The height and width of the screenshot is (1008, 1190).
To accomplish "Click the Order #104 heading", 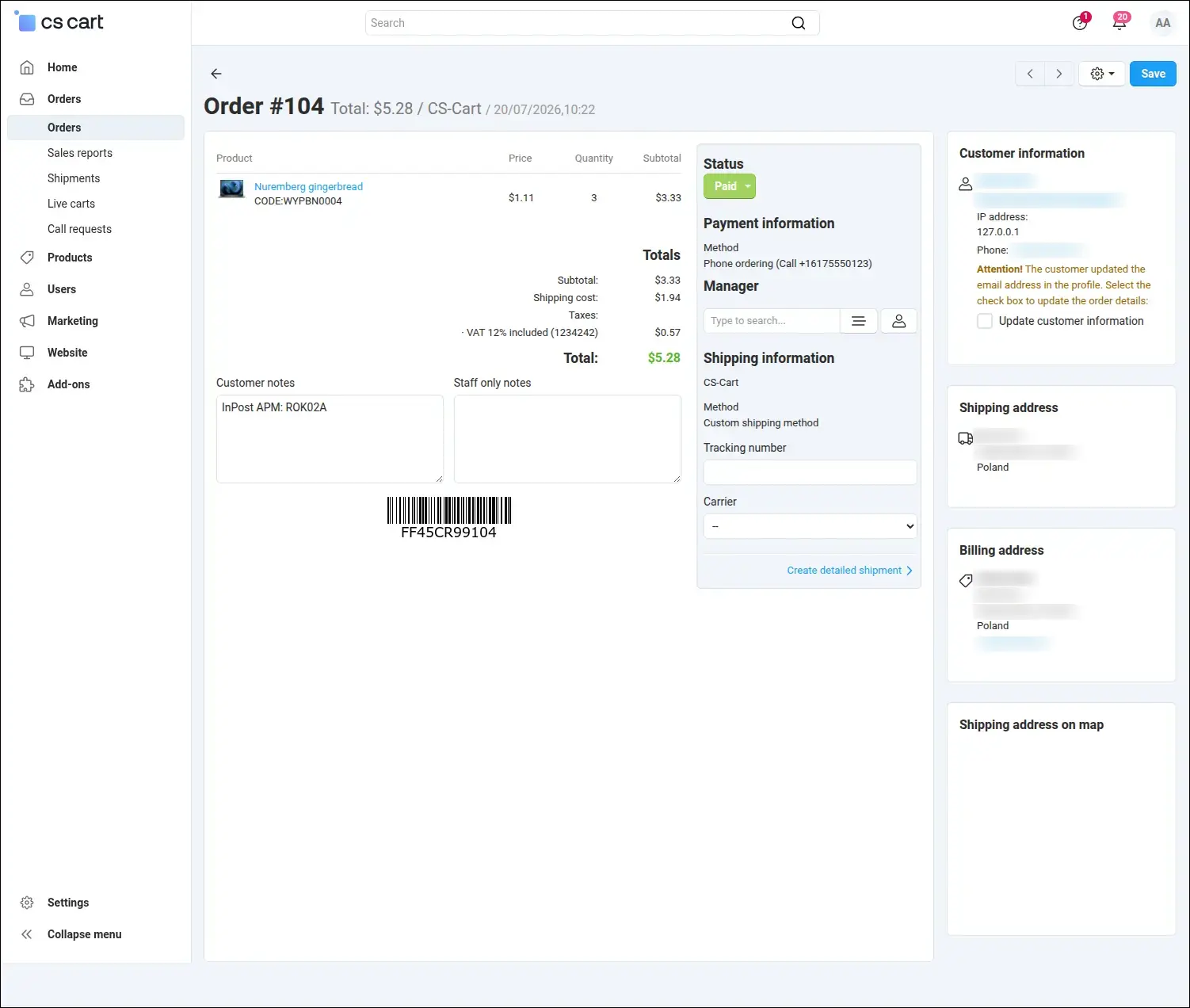I will (x=264, y=106).
